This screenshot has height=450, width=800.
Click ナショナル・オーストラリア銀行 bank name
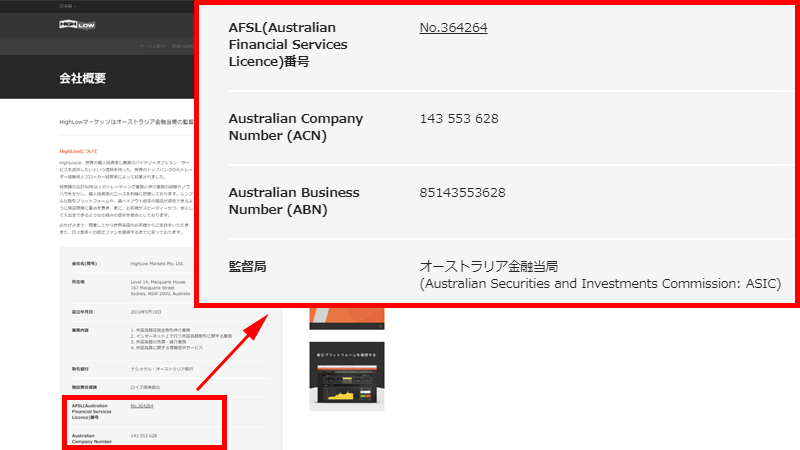click(162, 369)
